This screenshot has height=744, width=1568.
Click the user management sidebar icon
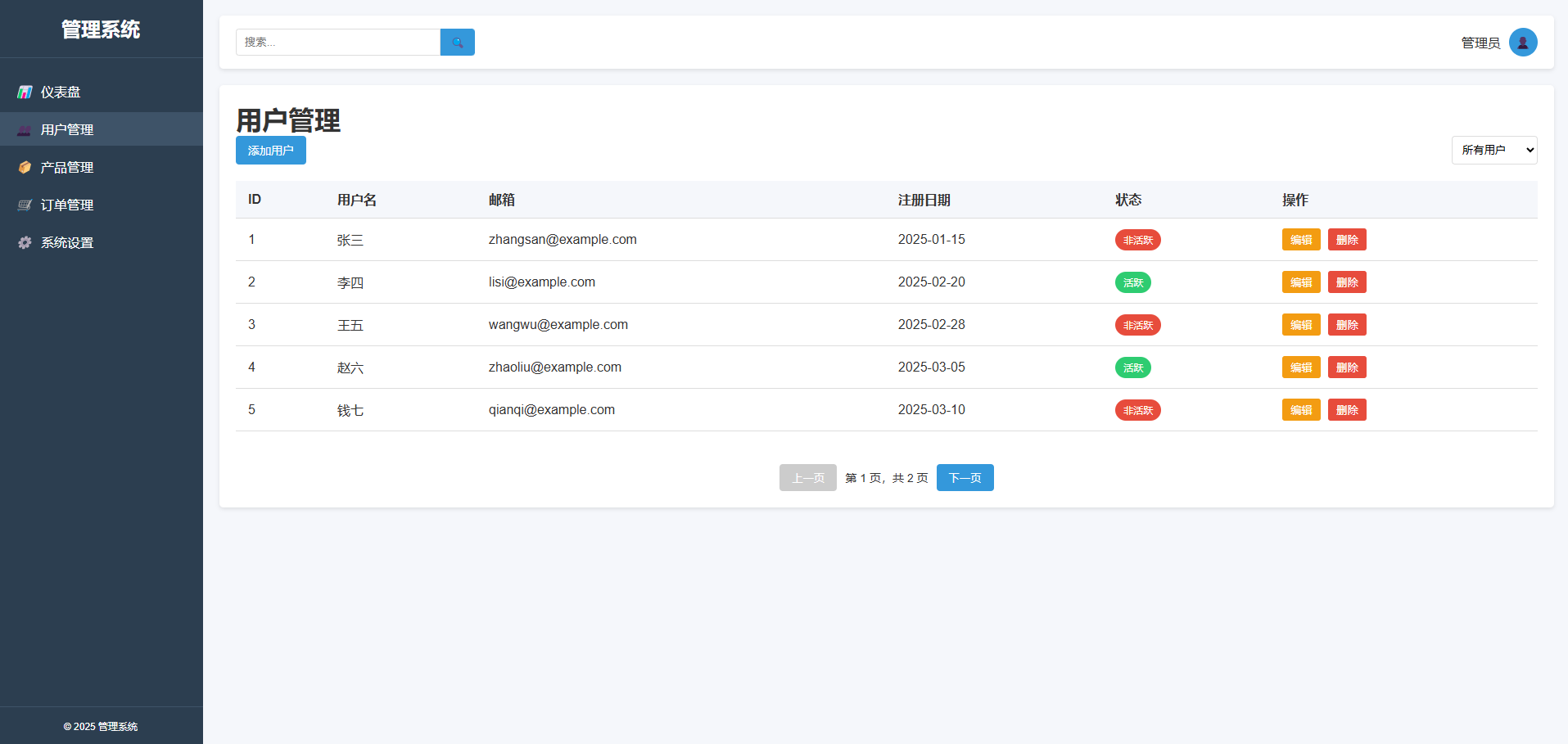pos(25,130)
